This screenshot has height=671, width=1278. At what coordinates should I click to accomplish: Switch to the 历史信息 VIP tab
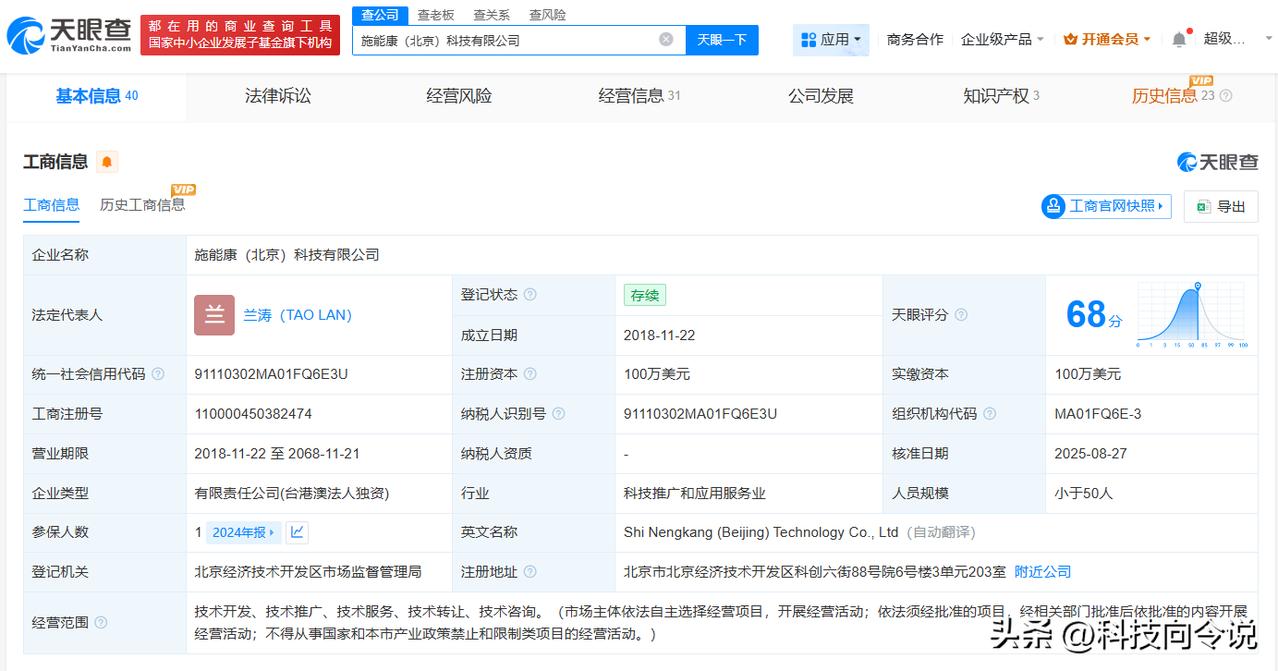pos(1172,94)
